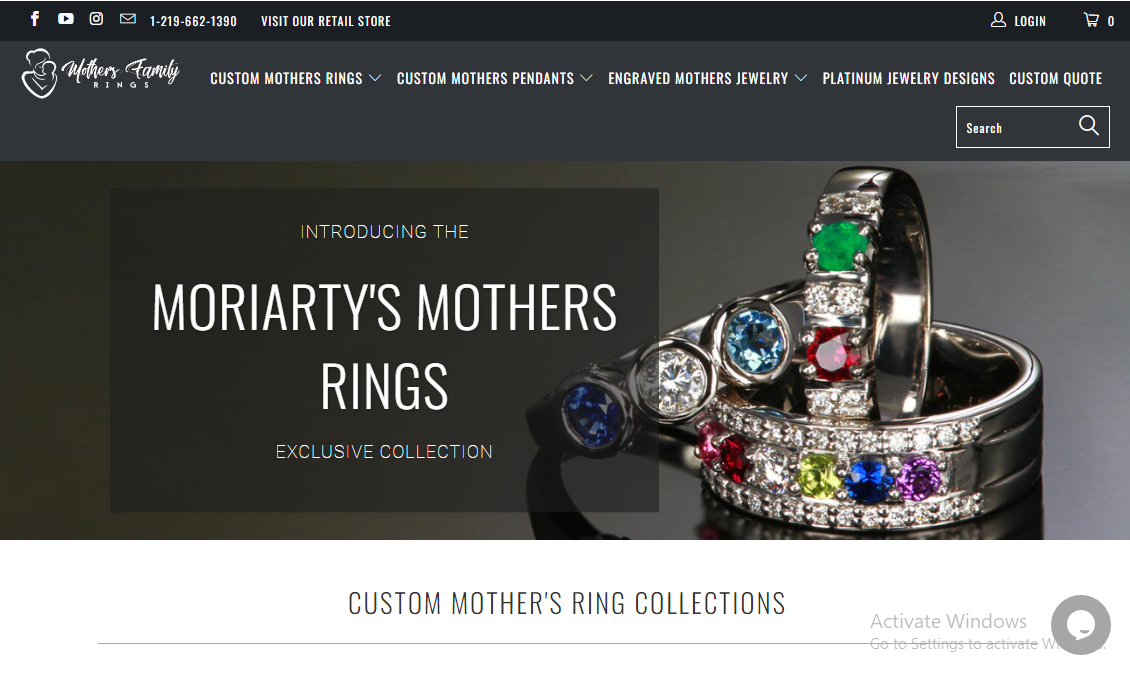Open the YouTube channel icon
1130x674 pixels.
point(66,19)
